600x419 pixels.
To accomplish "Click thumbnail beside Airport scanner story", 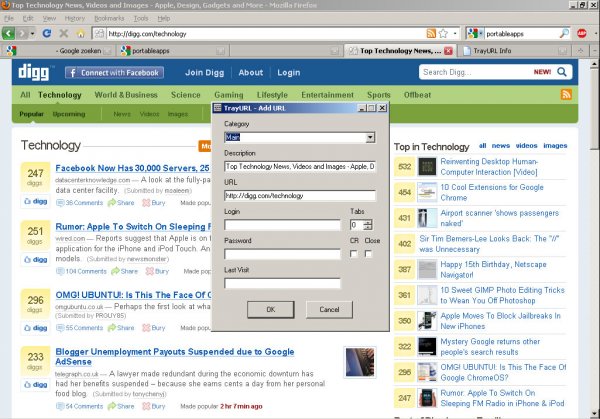I will click(427, 218).
